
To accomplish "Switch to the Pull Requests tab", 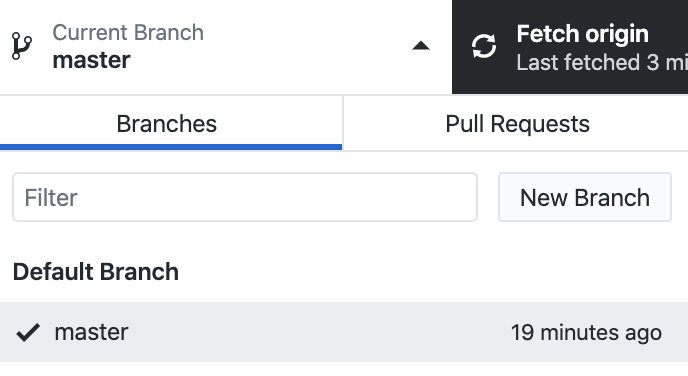I will [517, 123].
